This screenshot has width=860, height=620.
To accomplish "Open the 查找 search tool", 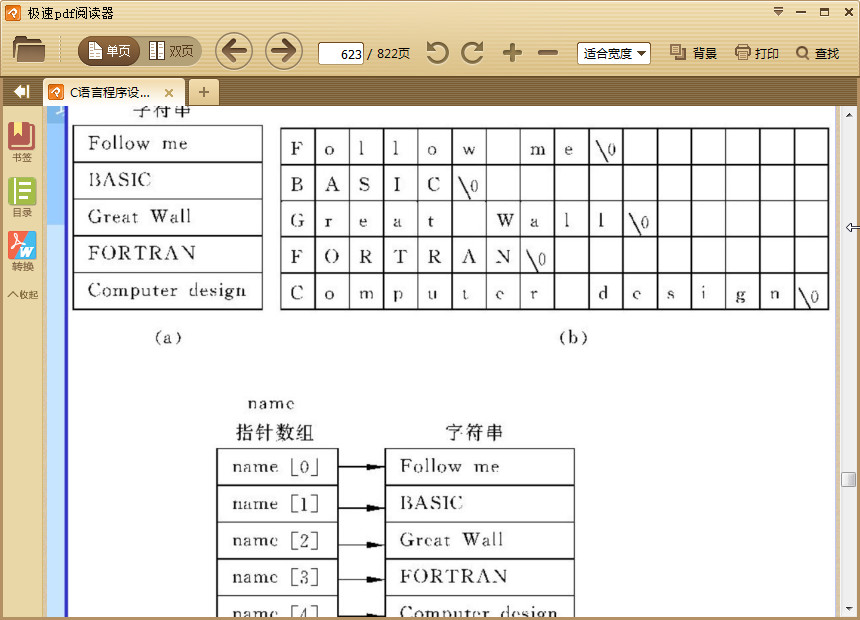I will click(x=818, y=53).
